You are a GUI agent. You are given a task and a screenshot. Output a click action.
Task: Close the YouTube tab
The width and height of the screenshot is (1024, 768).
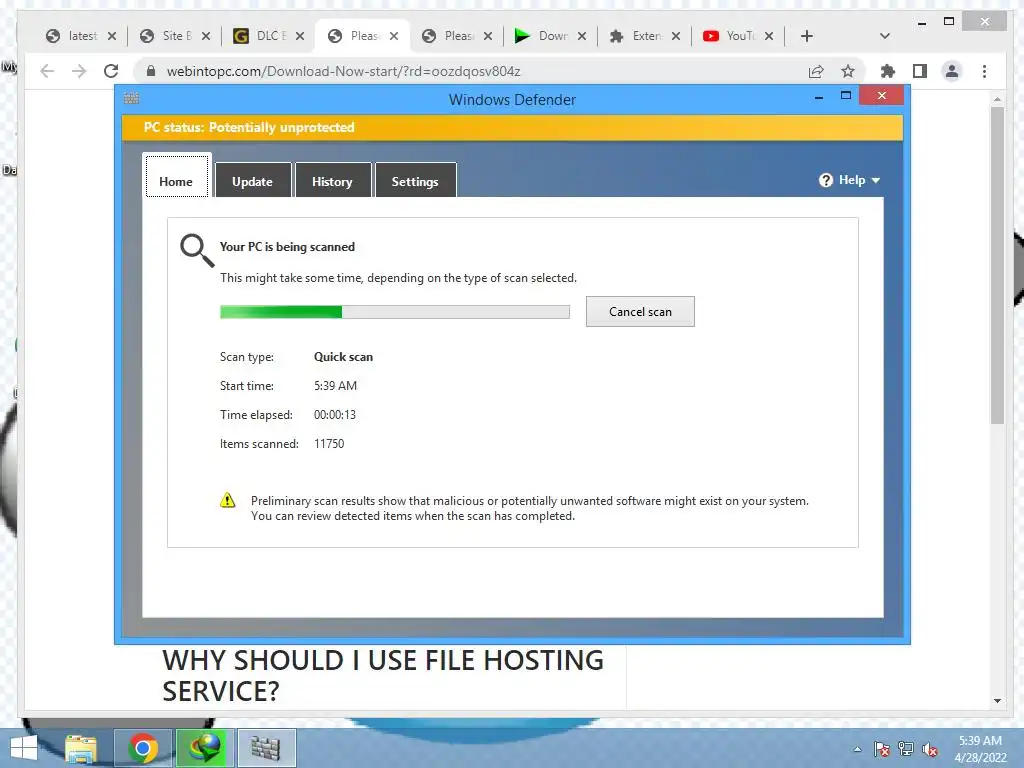click(769, 36)
